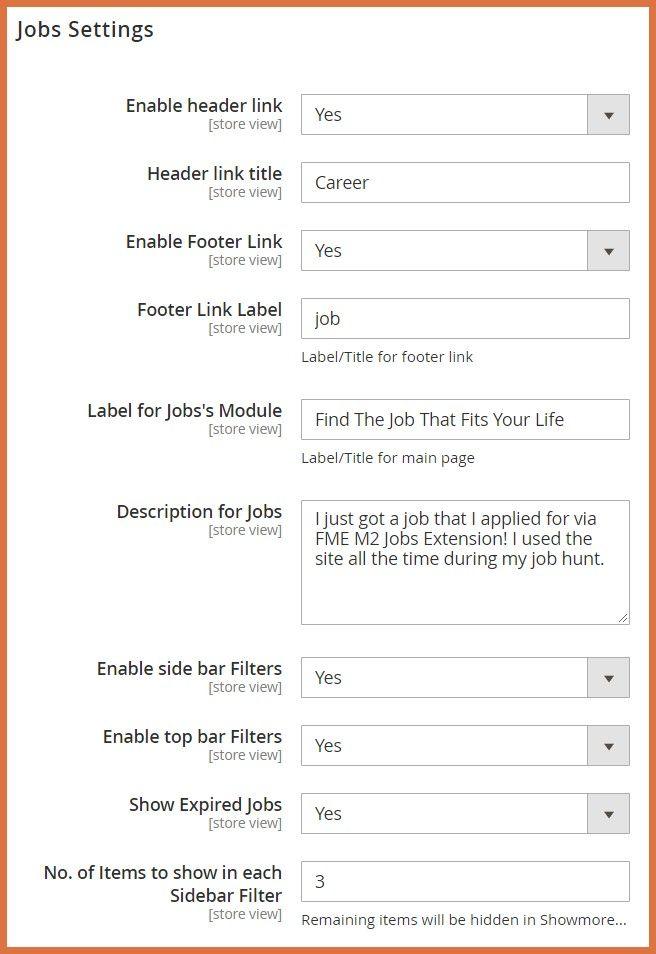Click the dropdown arrow on Enable Footer Link

tap(608, 251)
